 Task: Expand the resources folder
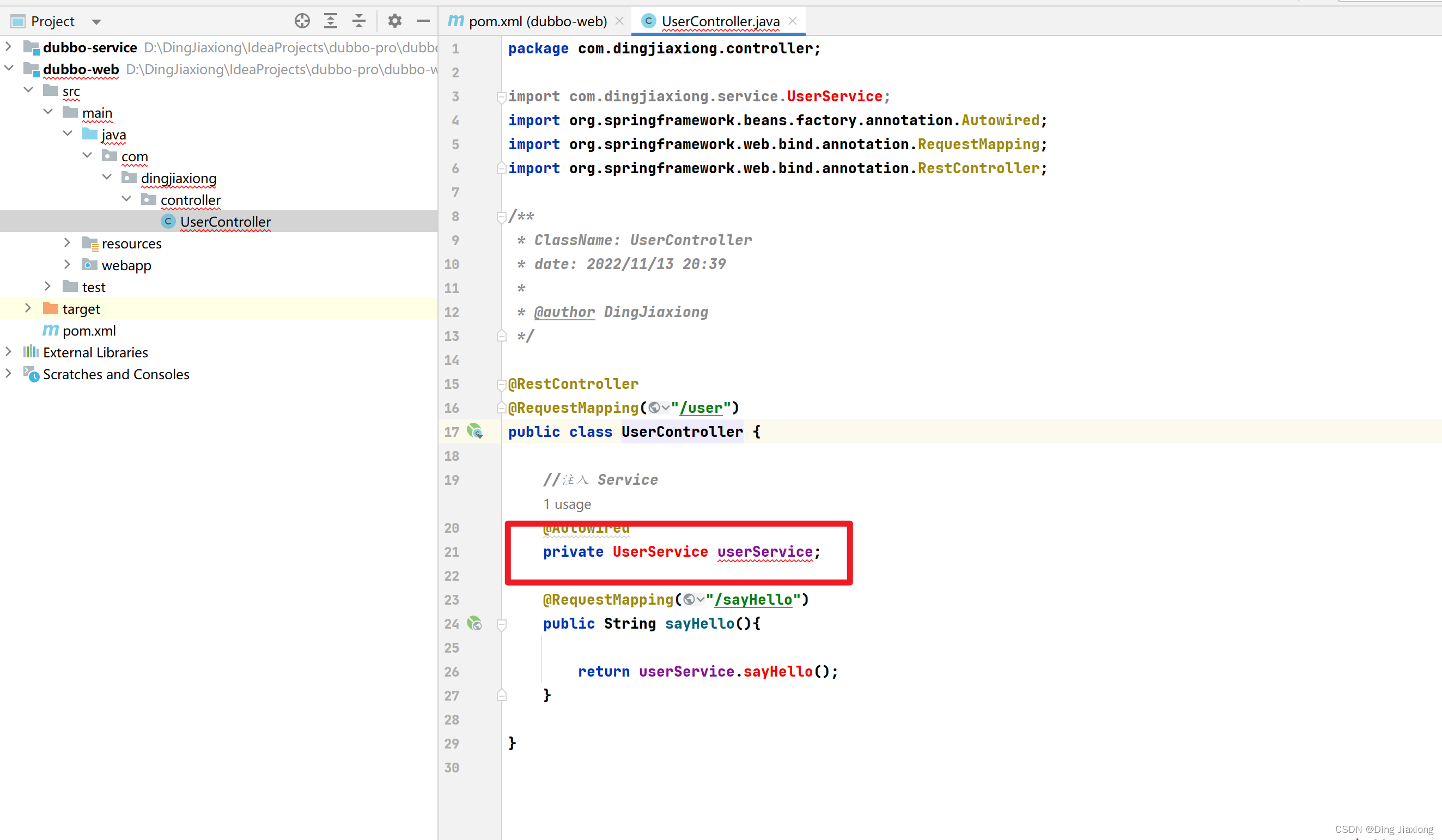68,242
